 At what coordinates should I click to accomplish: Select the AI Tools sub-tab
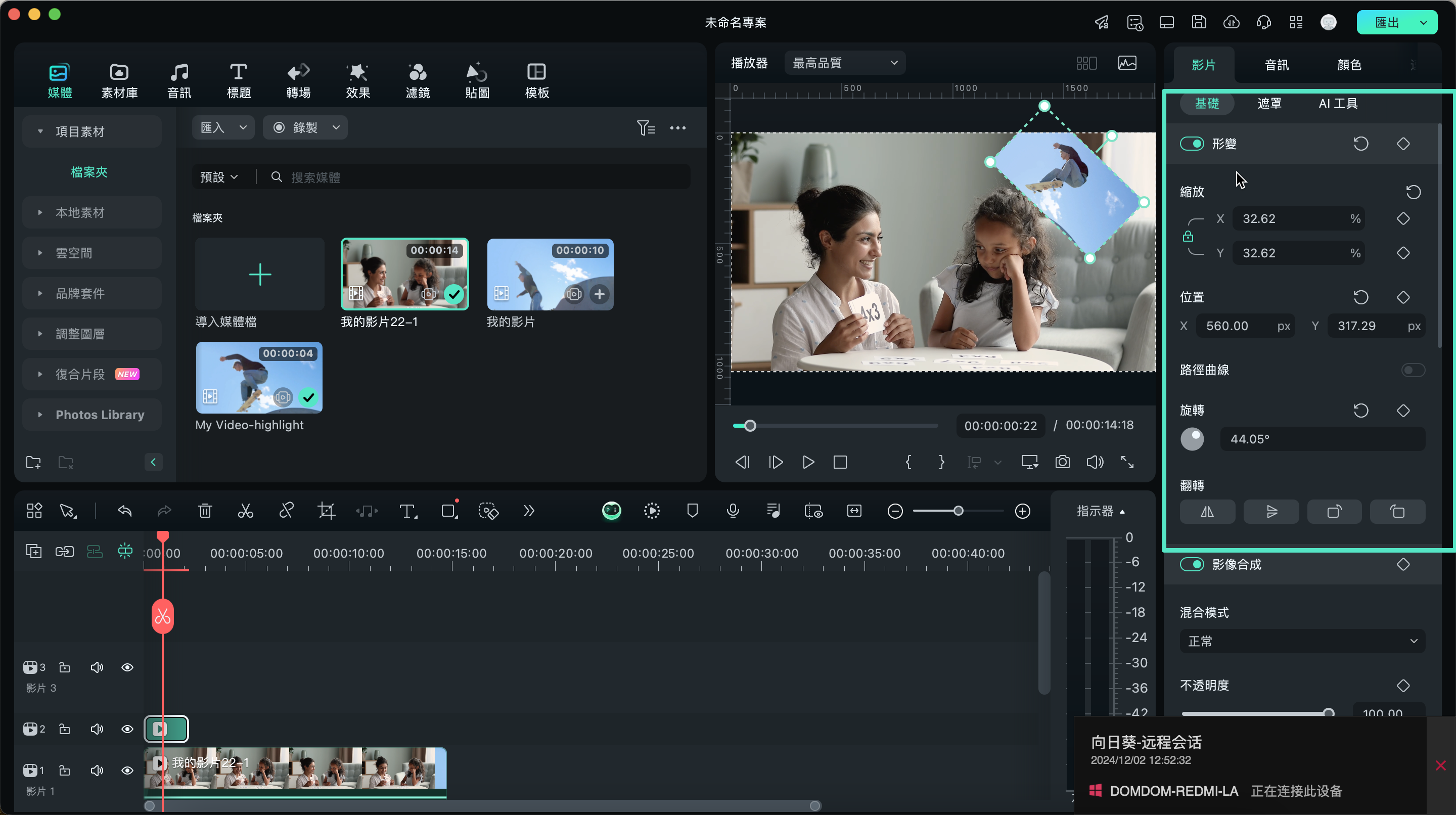pos(1338,104)
